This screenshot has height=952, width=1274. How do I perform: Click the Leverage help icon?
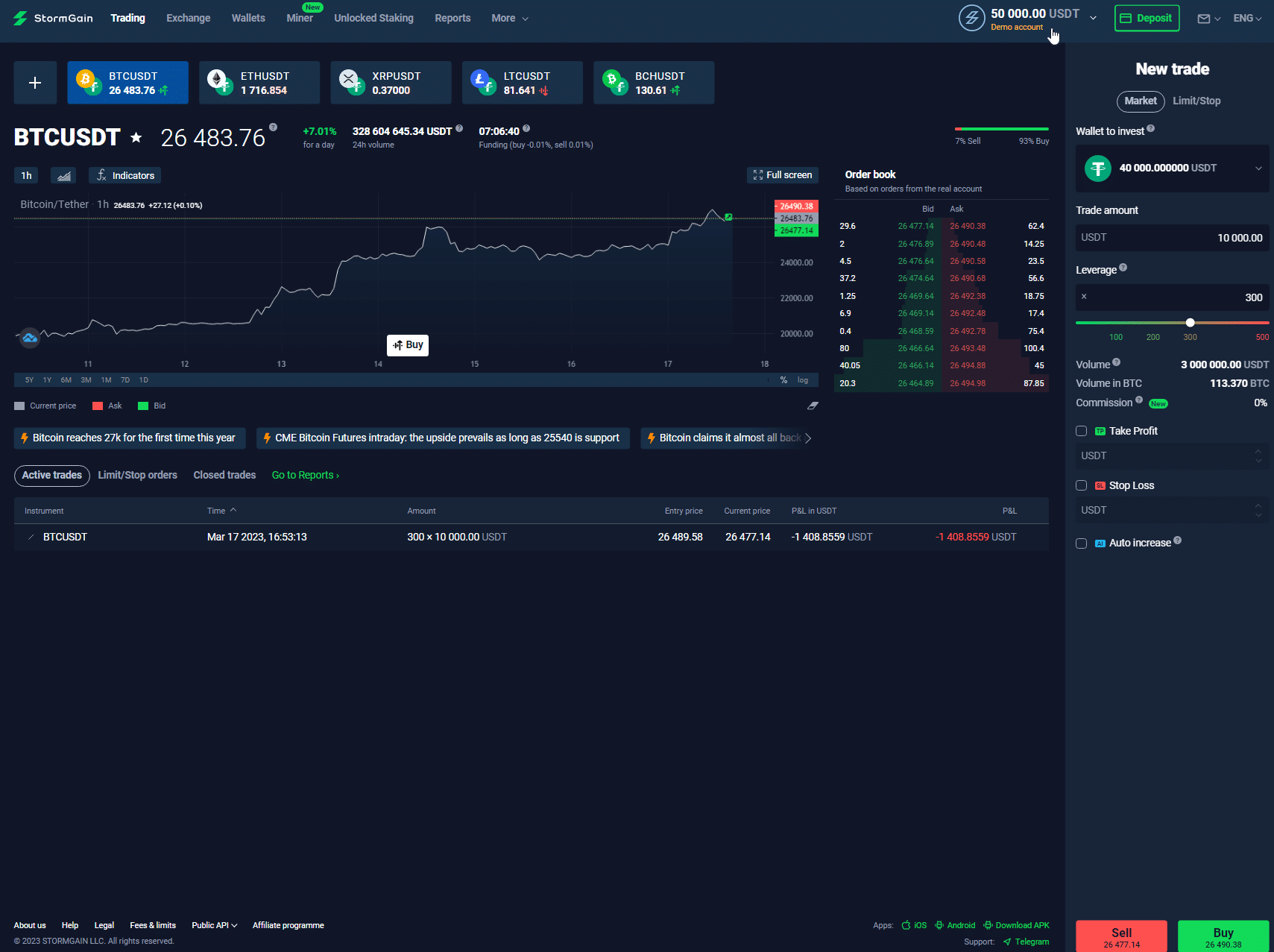coord(1123,268)
